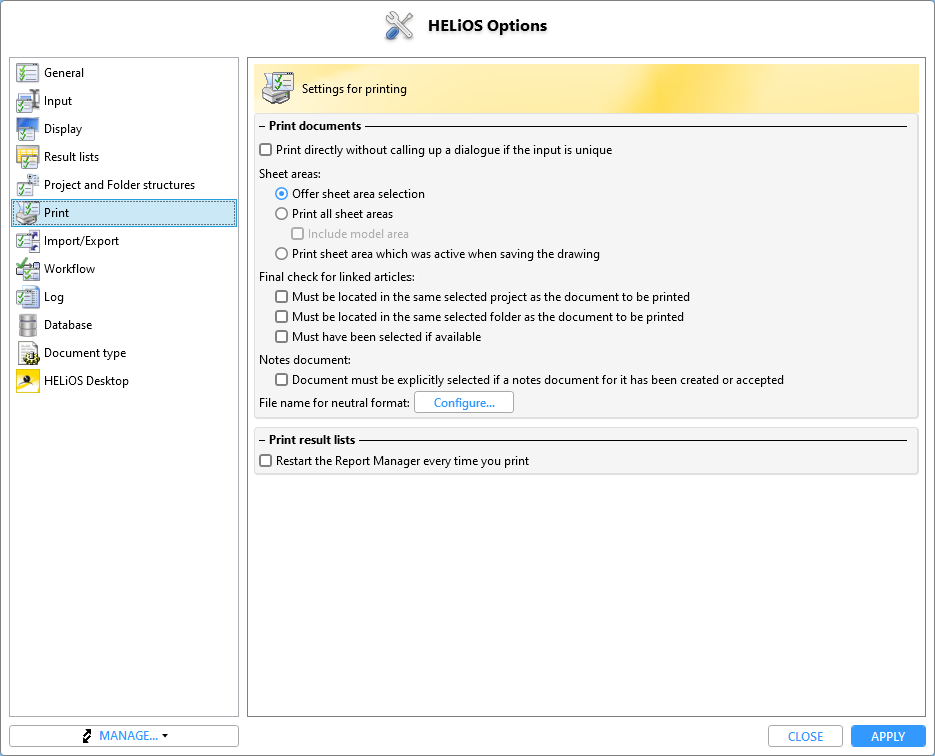Viewport: 935px width, 756px height.
Task: Click the General category icon
Action: 27,73
